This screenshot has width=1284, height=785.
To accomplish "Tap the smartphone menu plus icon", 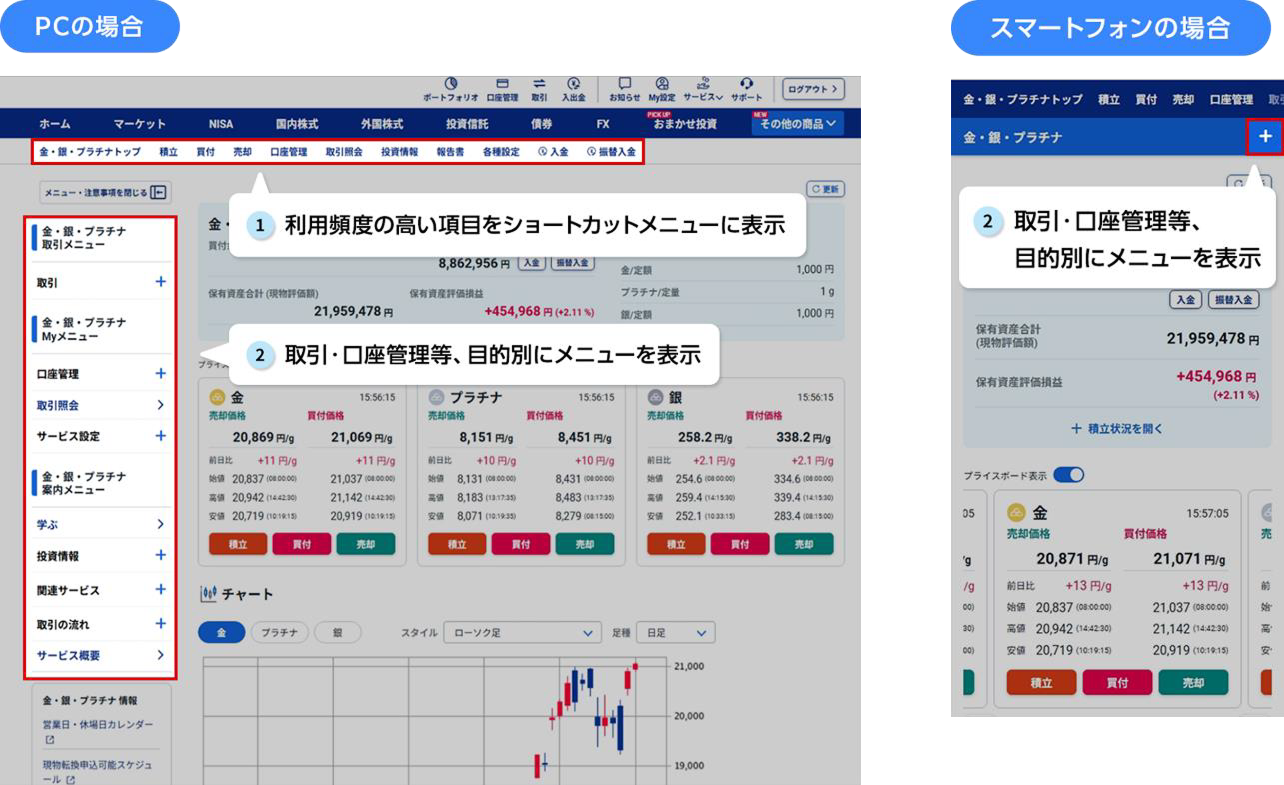I will (1265, 136).
